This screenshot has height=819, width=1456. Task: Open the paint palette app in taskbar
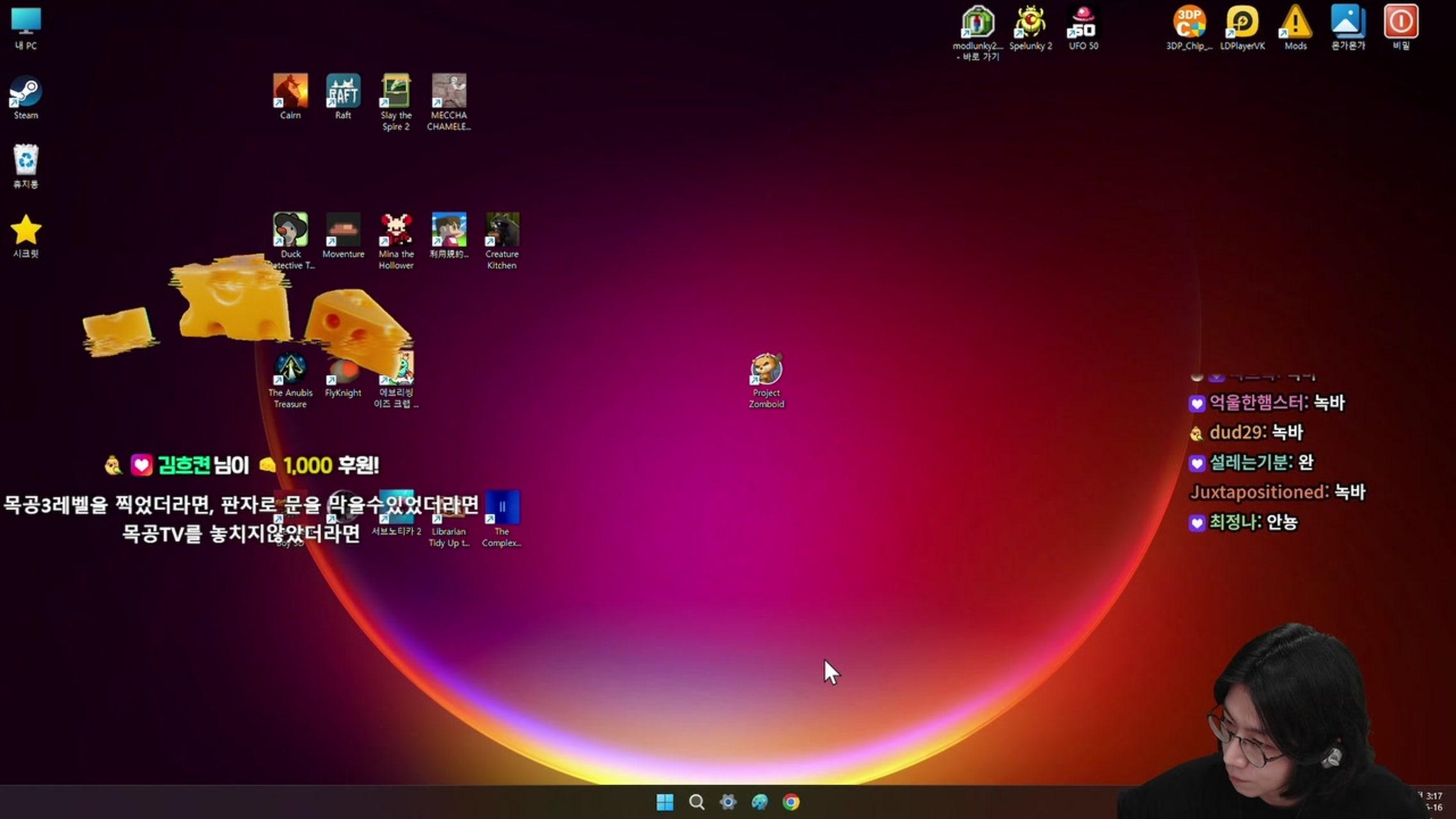point(759,802)
